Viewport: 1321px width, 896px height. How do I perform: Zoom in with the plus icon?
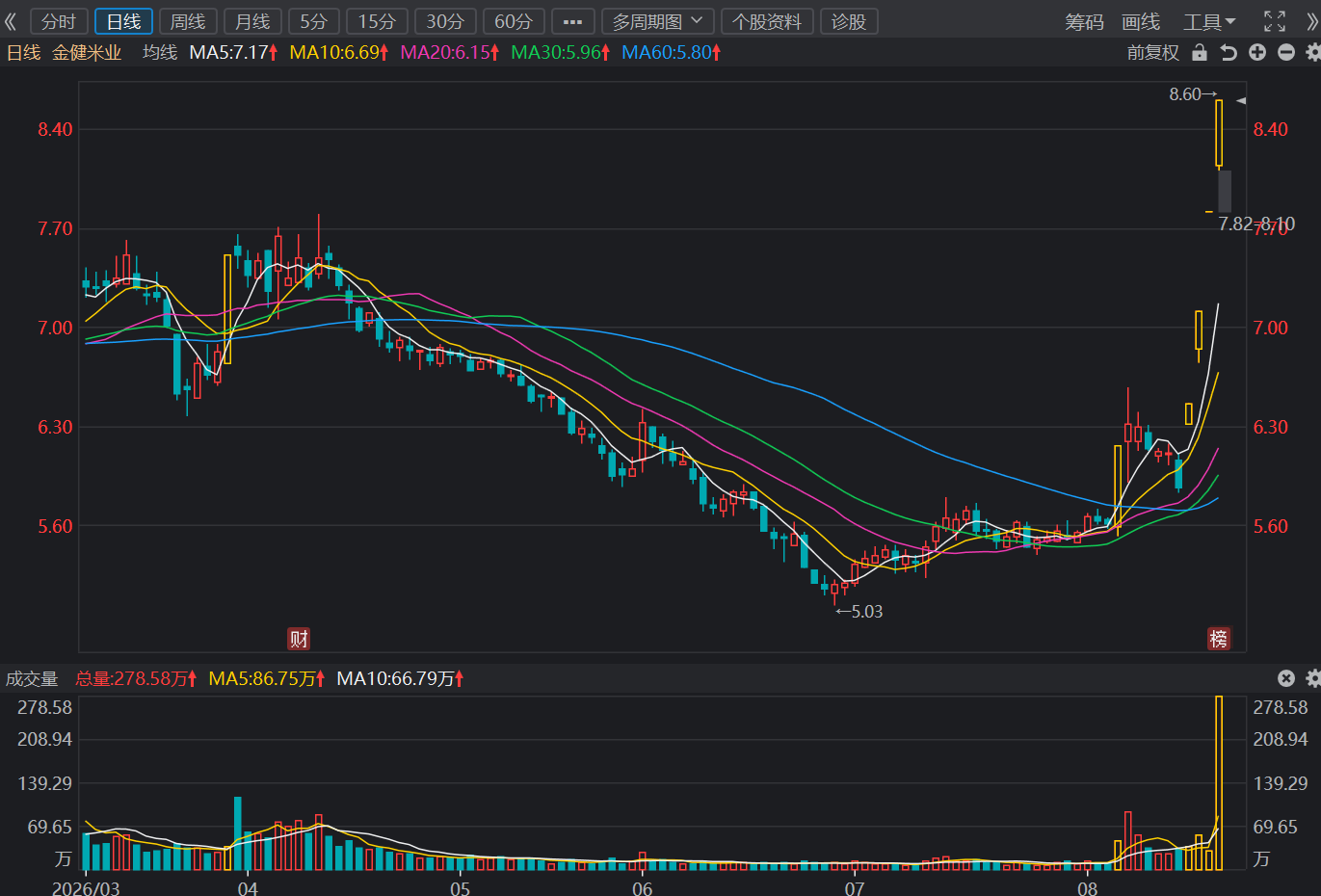pyautogui.click(x=1257, y=52)
